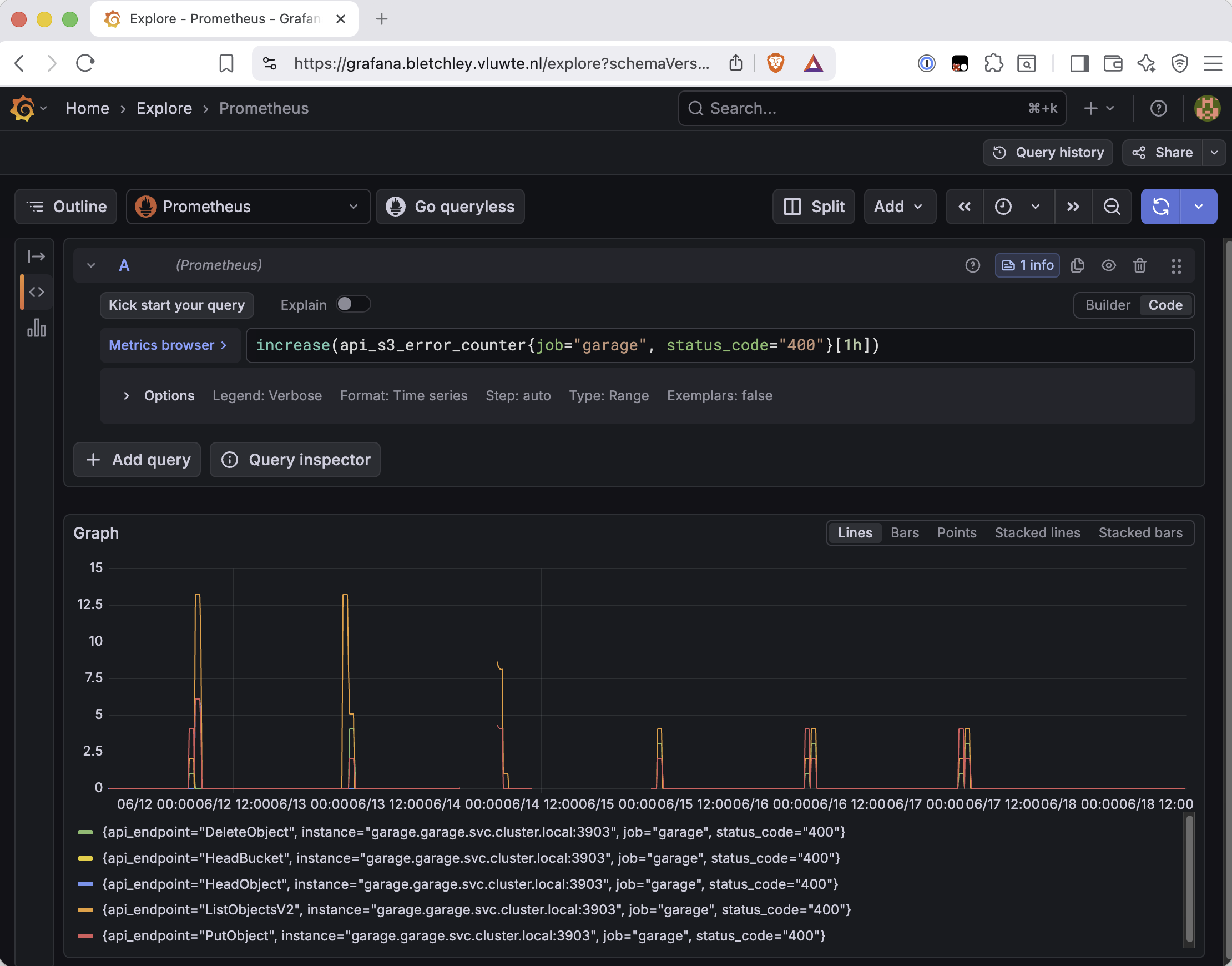Open the auto-refresh interval dropdown
This screenshot has width=1232, height=966.
tap(1198, 207)
